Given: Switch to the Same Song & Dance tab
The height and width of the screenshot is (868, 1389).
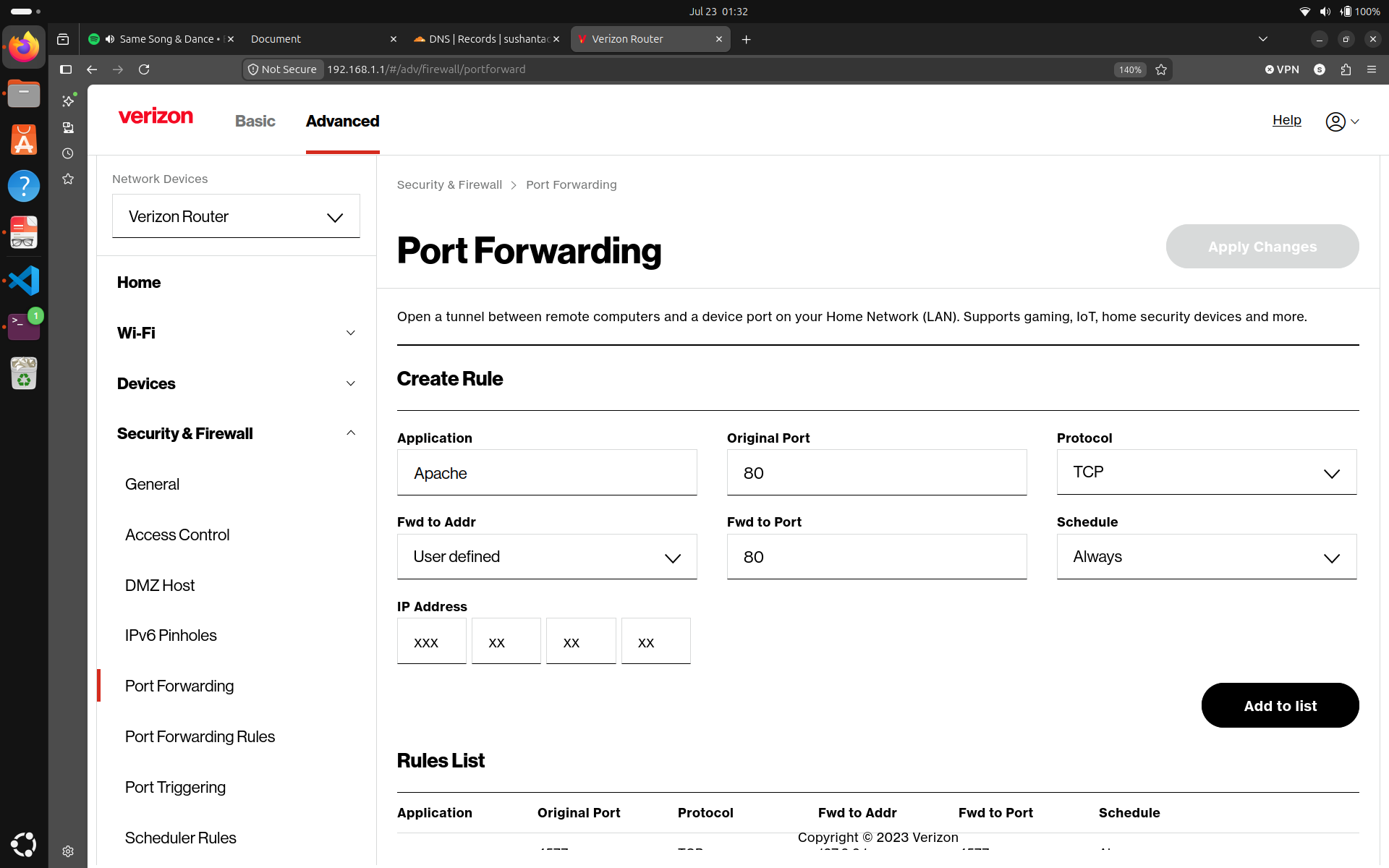Looking at the screenshot, I should coord(161,39).
